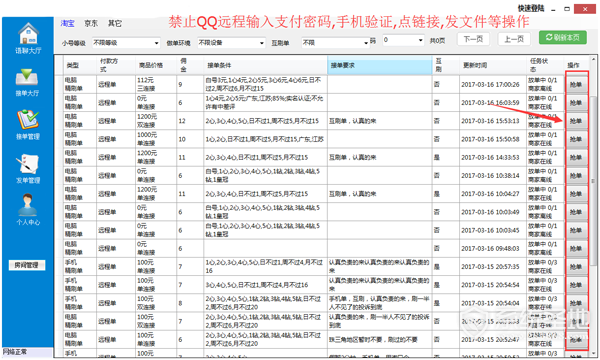The image size is (600, 360).
Task: Select the 2017-03-16 17:00:26 timestamp cell
Action: pos(493,85)
